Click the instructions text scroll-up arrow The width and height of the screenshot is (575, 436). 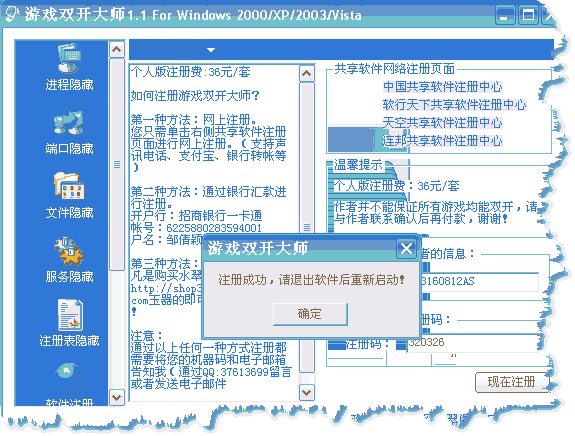pos(307,74)
